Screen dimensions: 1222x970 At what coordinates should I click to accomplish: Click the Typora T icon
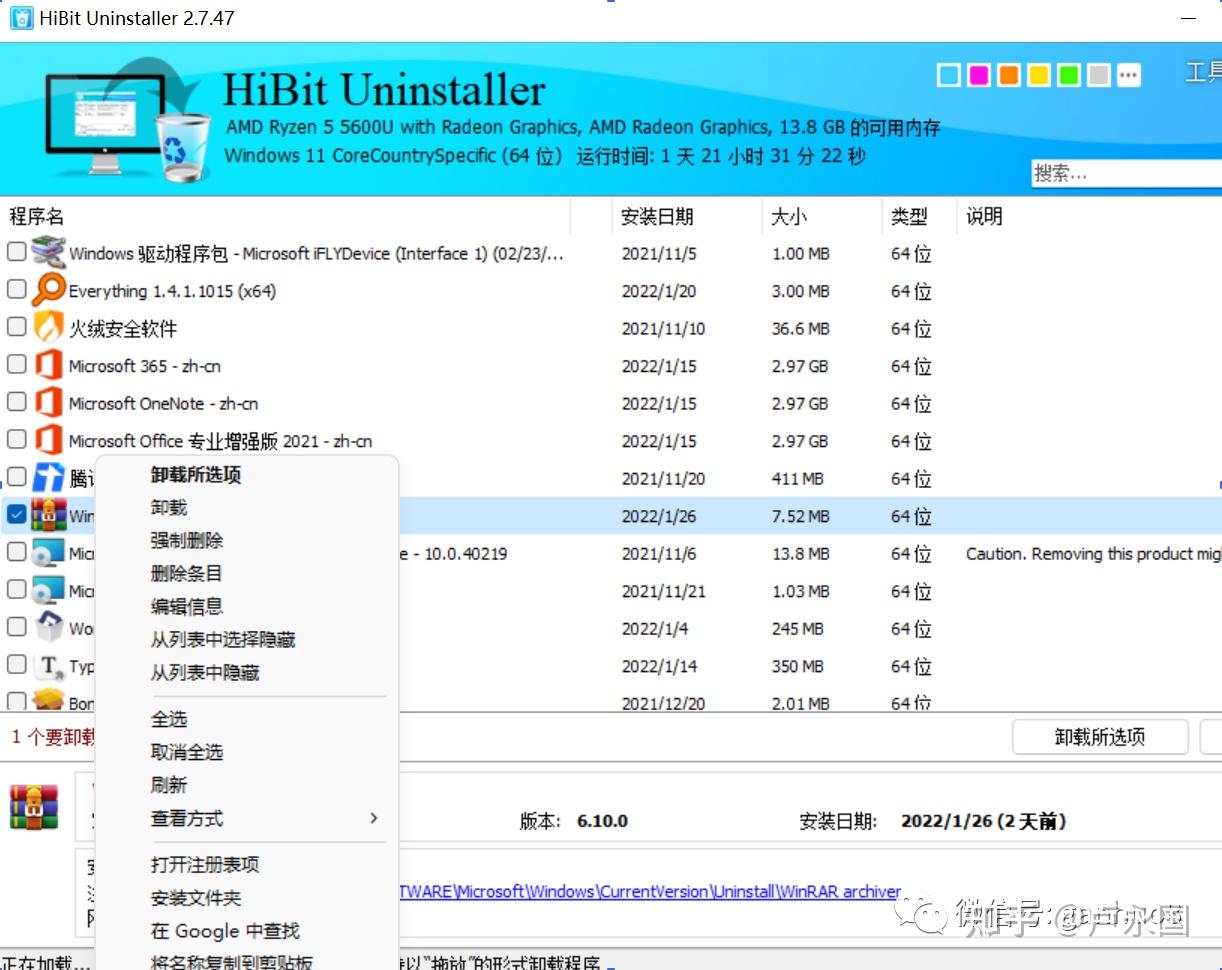[48, 666]
